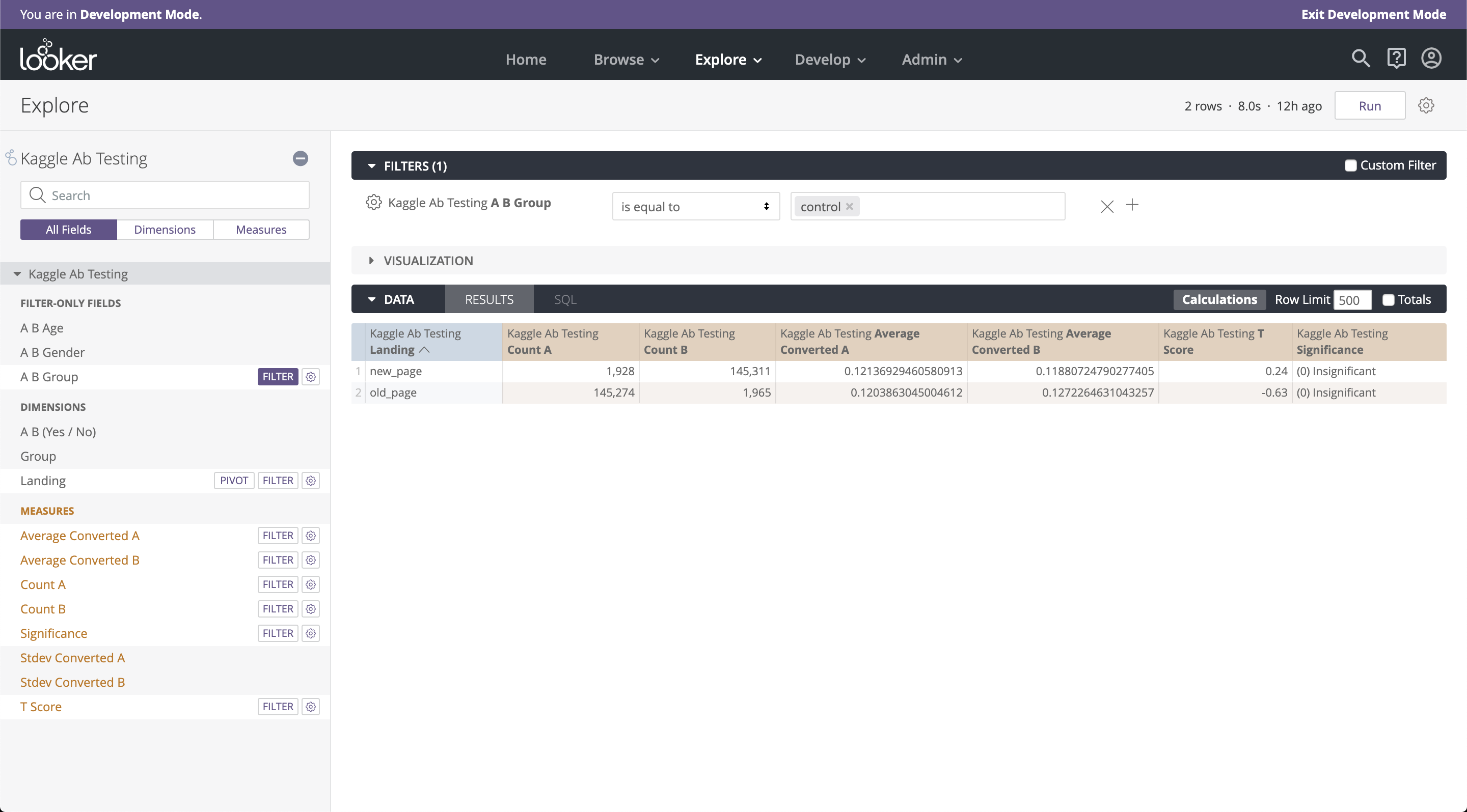Collapse the DATA section
Screen dimensions: 1467x812
pos(372,299)
